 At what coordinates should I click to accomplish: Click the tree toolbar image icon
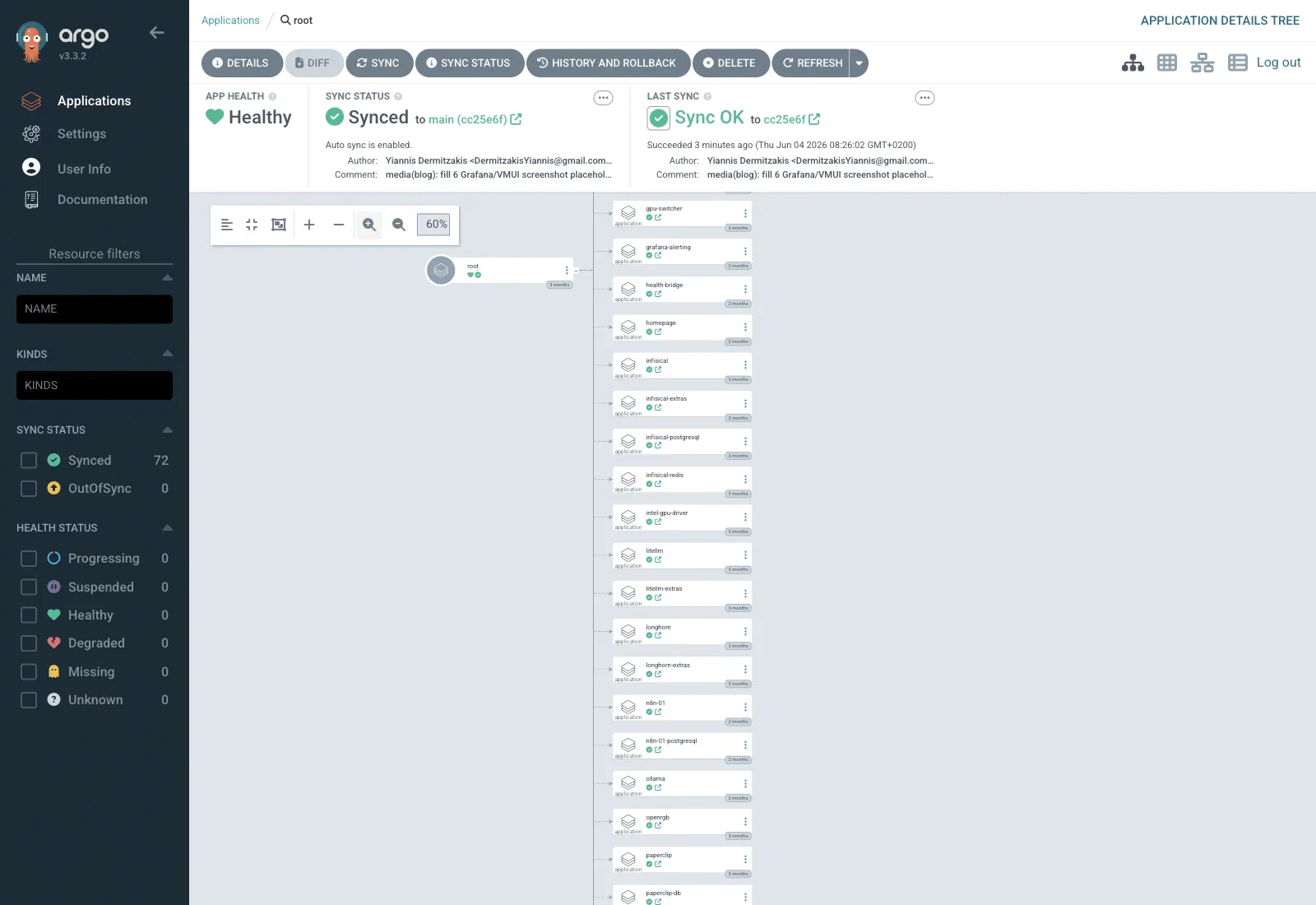(279, 225)
